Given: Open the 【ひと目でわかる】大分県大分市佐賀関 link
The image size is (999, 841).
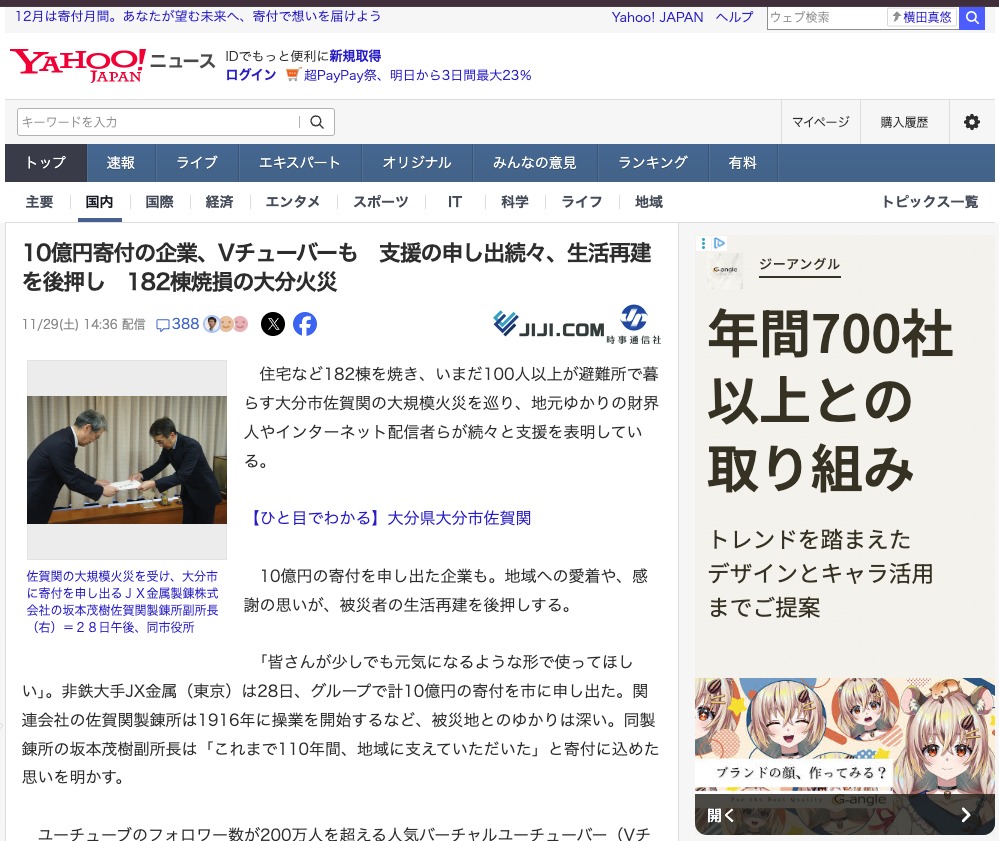Looking at the screenshot, I should (390, 518).
